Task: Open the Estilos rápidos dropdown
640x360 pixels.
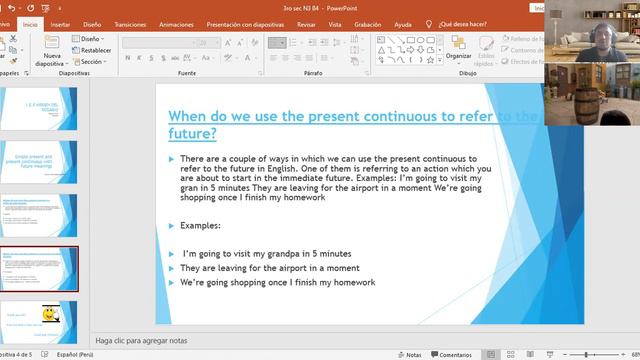Action: coord(485,51)
